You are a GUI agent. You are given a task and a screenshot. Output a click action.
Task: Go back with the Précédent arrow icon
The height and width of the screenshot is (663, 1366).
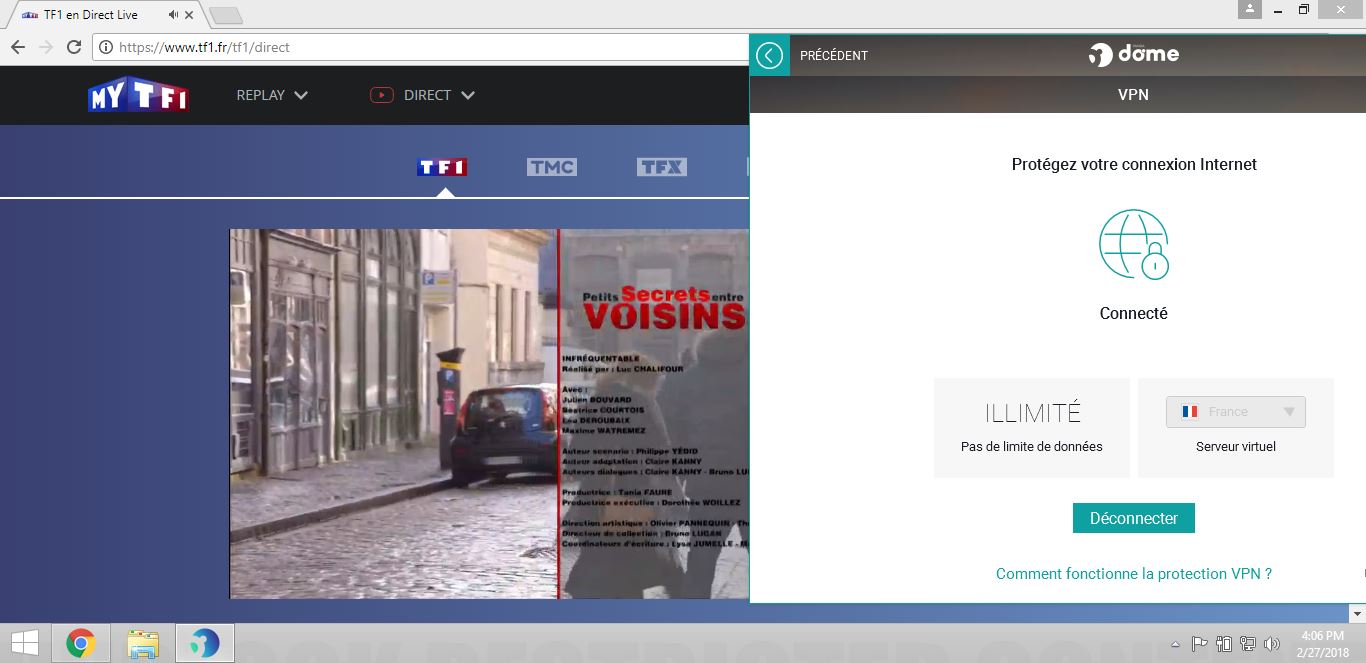coord(769,55)
